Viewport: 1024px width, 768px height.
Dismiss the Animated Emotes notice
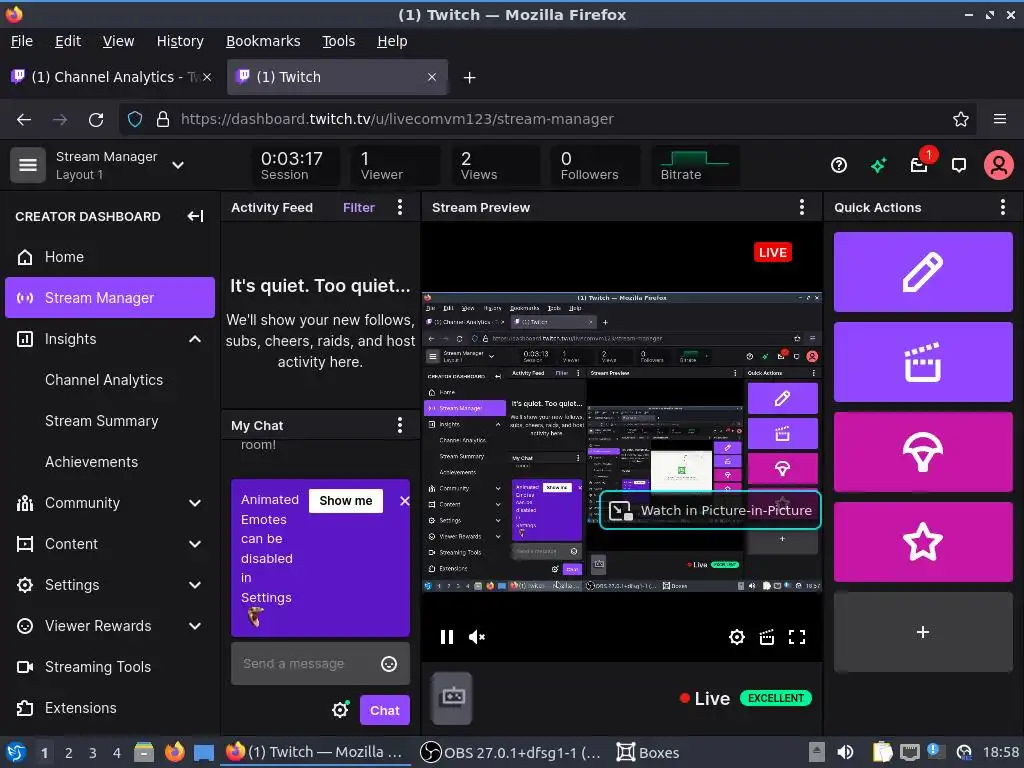tap(404, 501)
